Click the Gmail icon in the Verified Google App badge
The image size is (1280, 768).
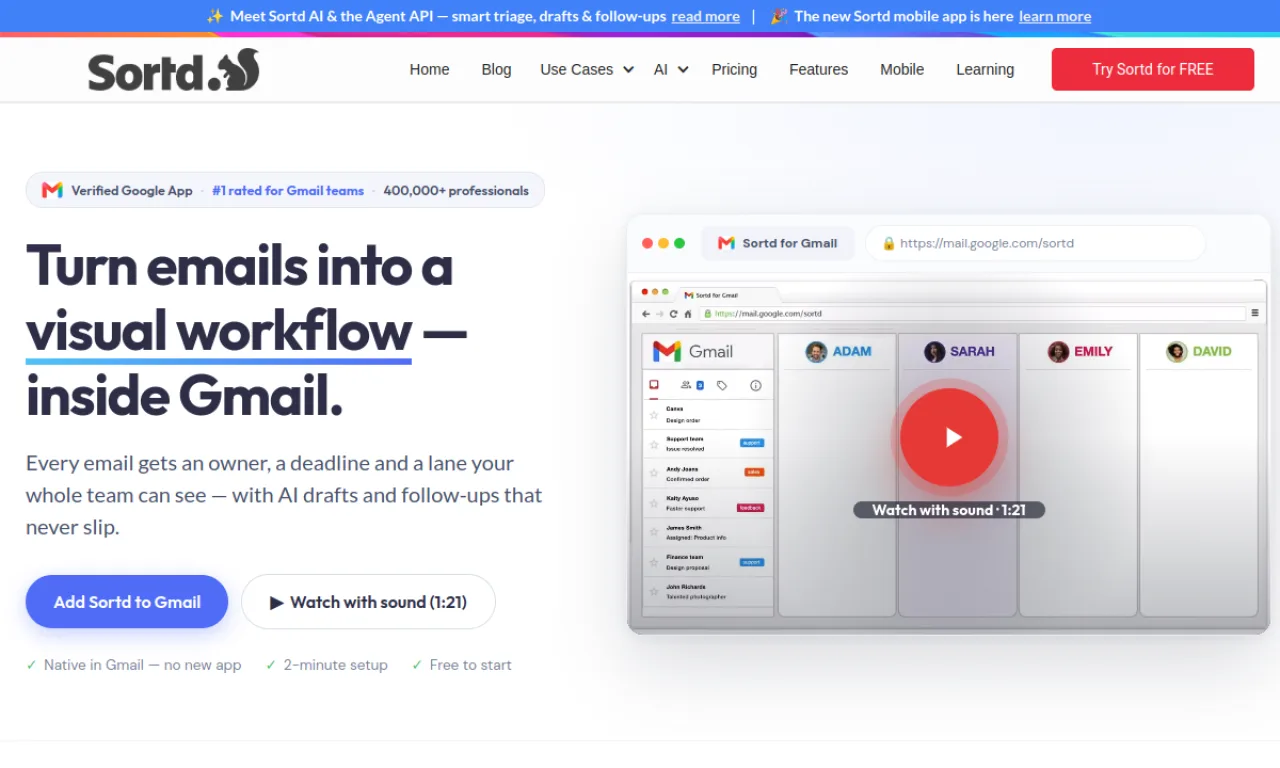pyautogui.click(x=52, y=190)
